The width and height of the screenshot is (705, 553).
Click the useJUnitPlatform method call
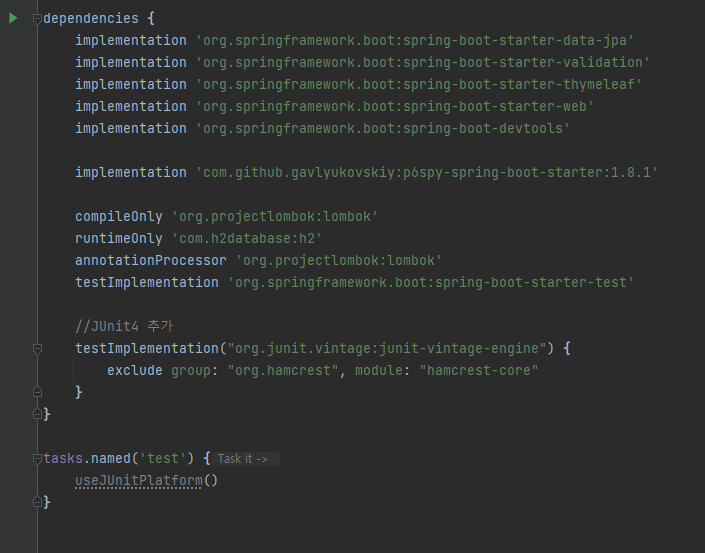pos(138,481)
